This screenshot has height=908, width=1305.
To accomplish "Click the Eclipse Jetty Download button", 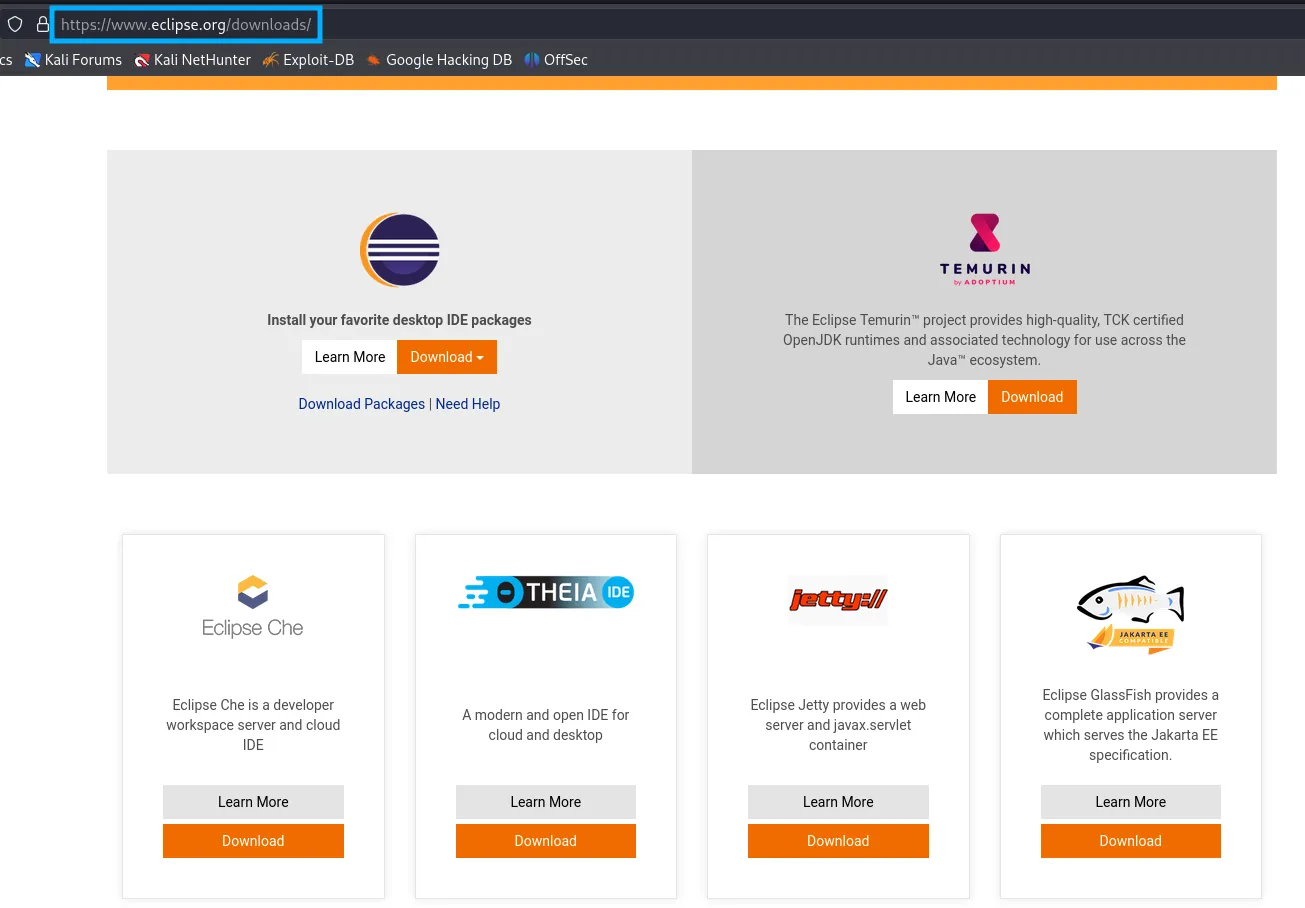I will [838, 841].
